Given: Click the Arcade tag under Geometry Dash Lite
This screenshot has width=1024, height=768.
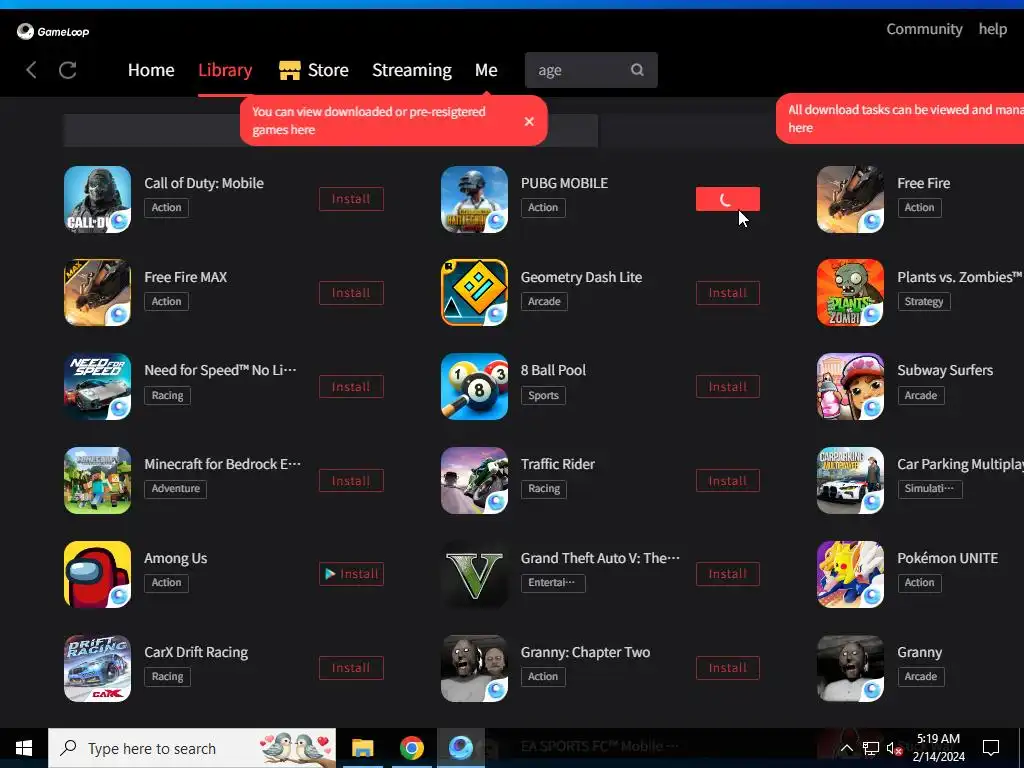Looking at the screenshot, I should pos(544,301).
